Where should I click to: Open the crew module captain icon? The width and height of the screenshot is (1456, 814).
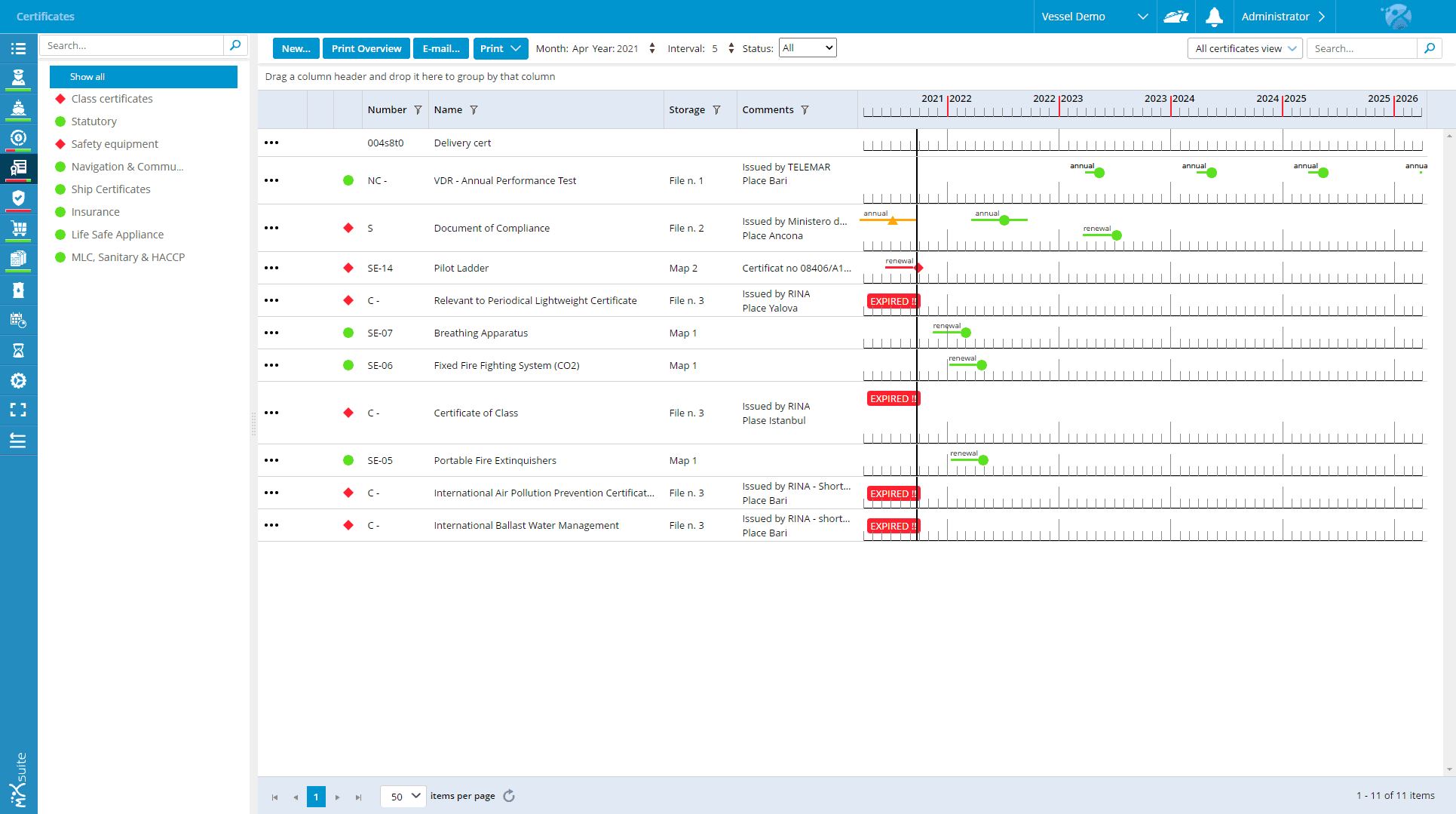coord(18,77)
